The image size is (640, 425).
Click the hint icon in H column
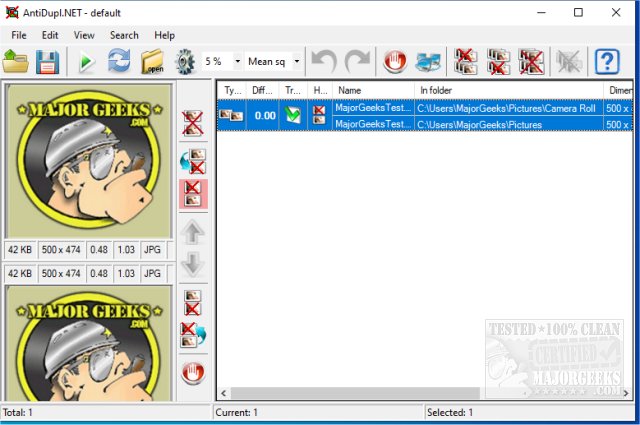coord(319,115)
